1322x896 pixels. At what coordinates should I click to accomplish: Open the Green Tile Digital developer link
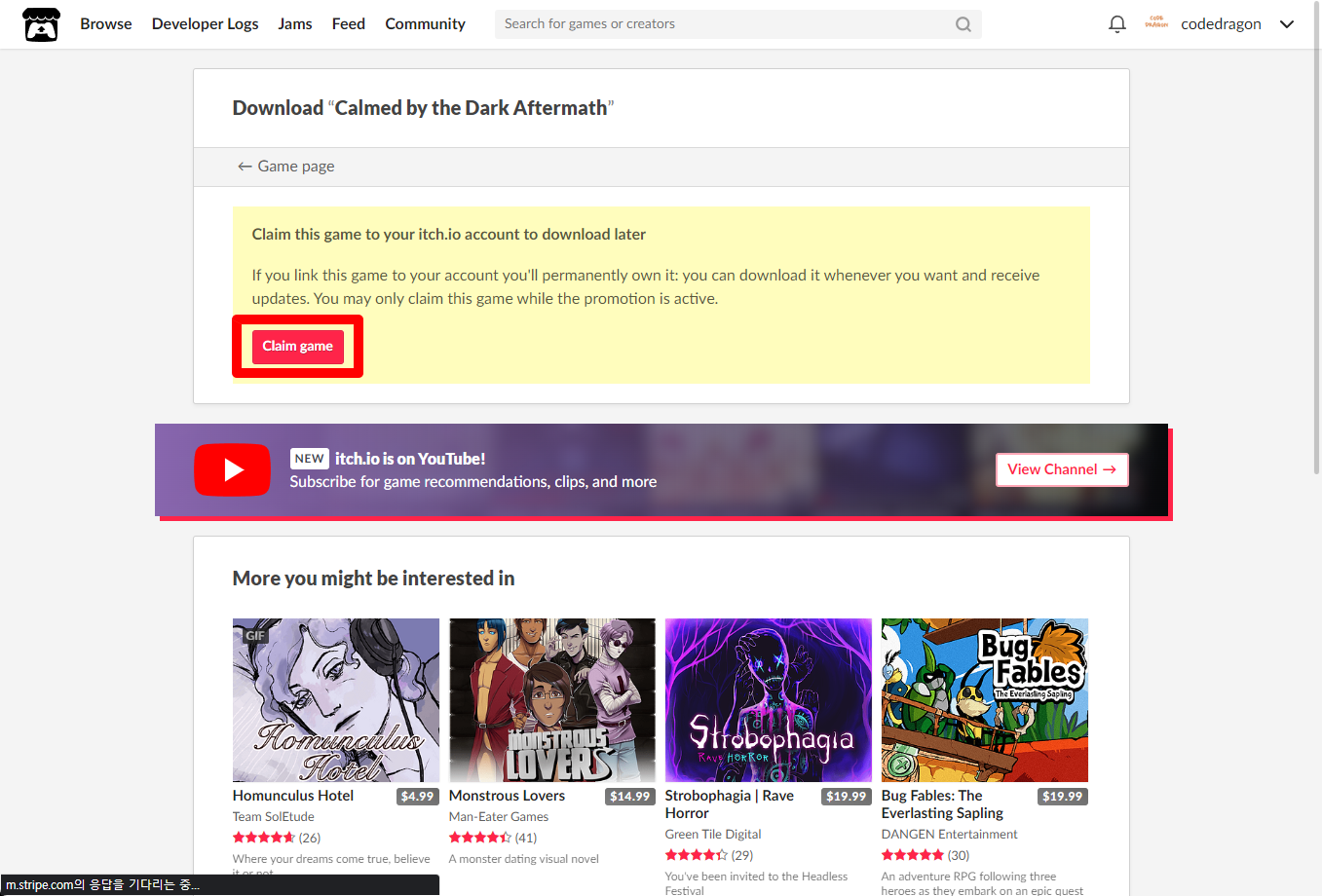click(x=713, y=835)
